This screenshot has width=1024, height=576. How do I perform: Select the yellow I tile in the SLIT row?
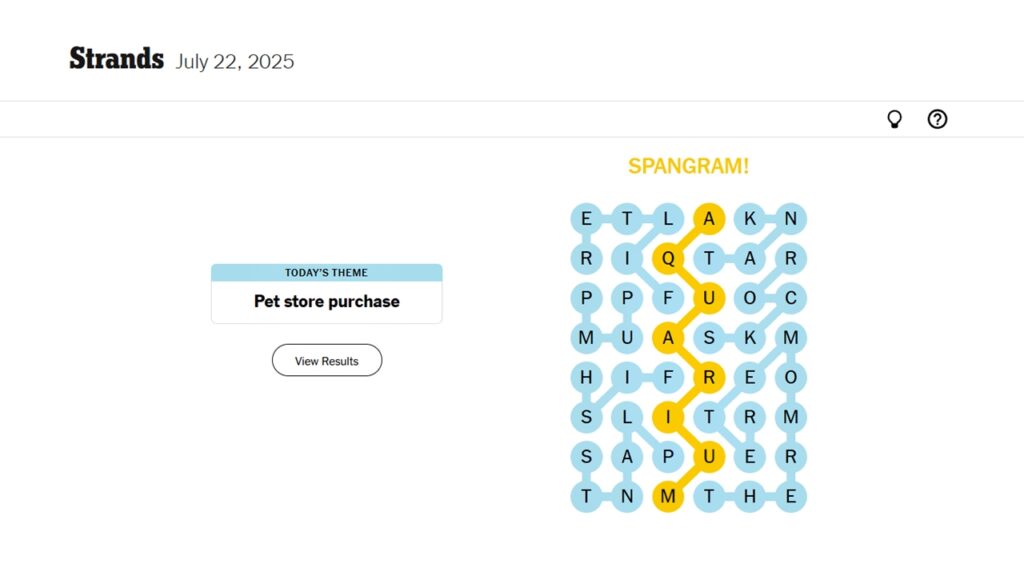(668, 418)
